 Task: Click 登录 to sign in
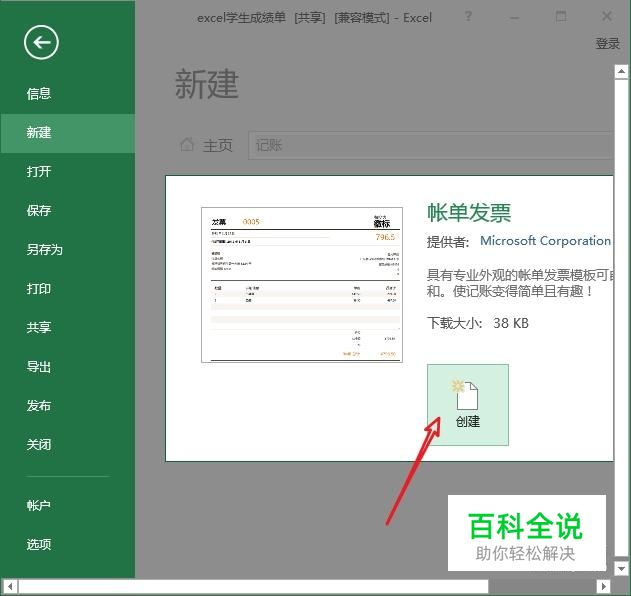[x=607, y=43]
